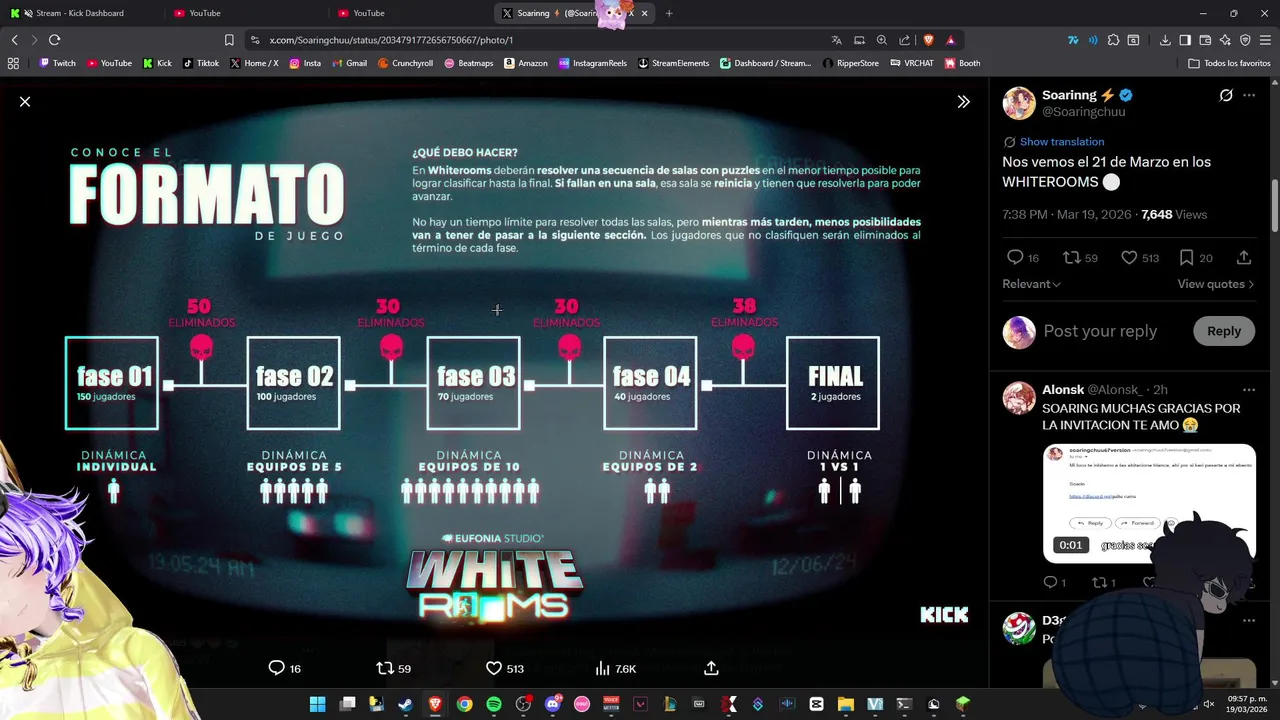Image resolution: width=1280 pixels, height=720 pixels.
Task: Click the Reply button
Action: (x=1224, y=331)
